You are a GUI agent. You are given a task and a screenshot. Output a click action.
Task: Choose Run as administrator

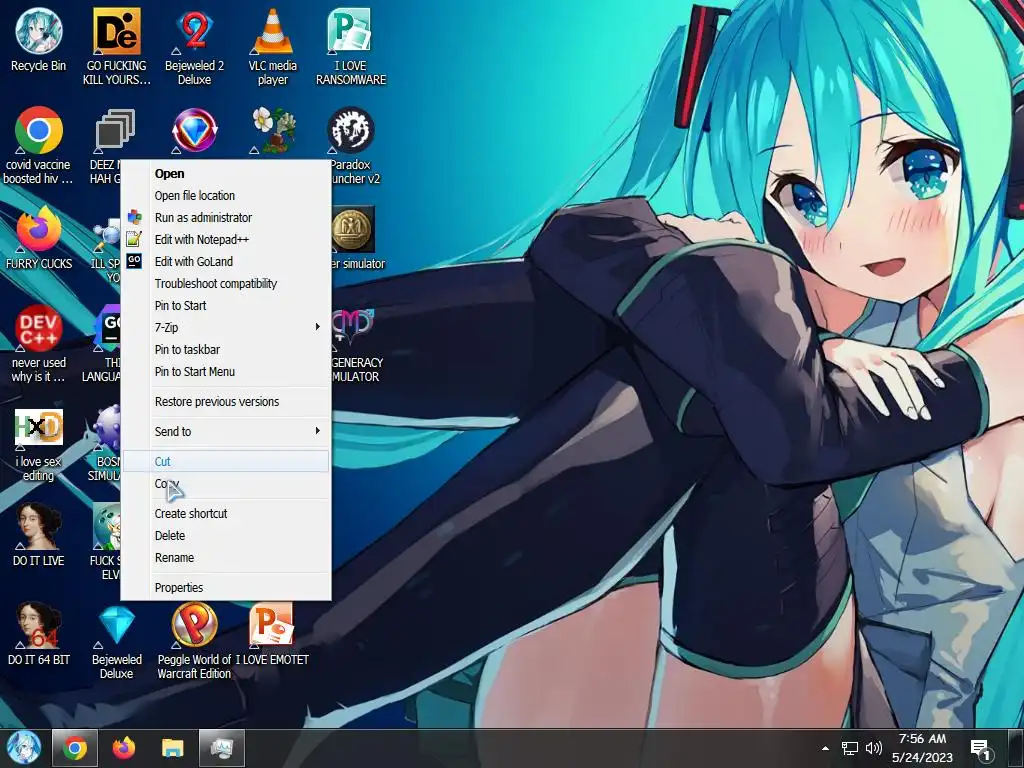(227, 217)
